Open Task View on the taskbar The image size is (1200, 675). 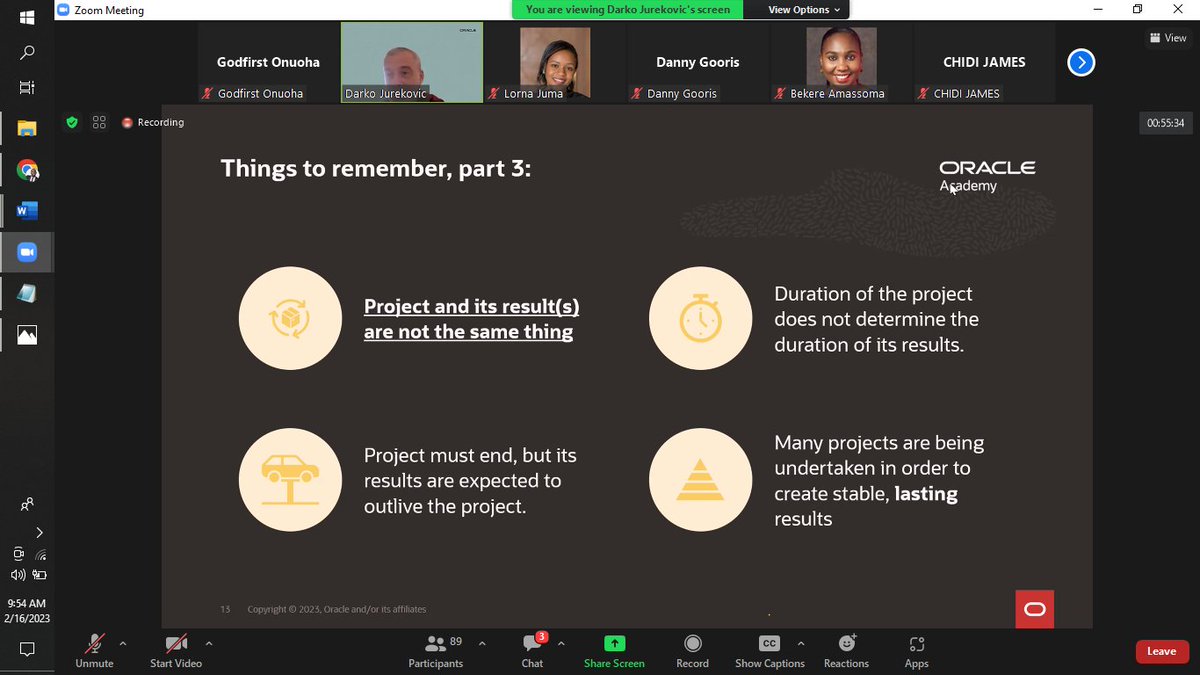click(27, 87)
